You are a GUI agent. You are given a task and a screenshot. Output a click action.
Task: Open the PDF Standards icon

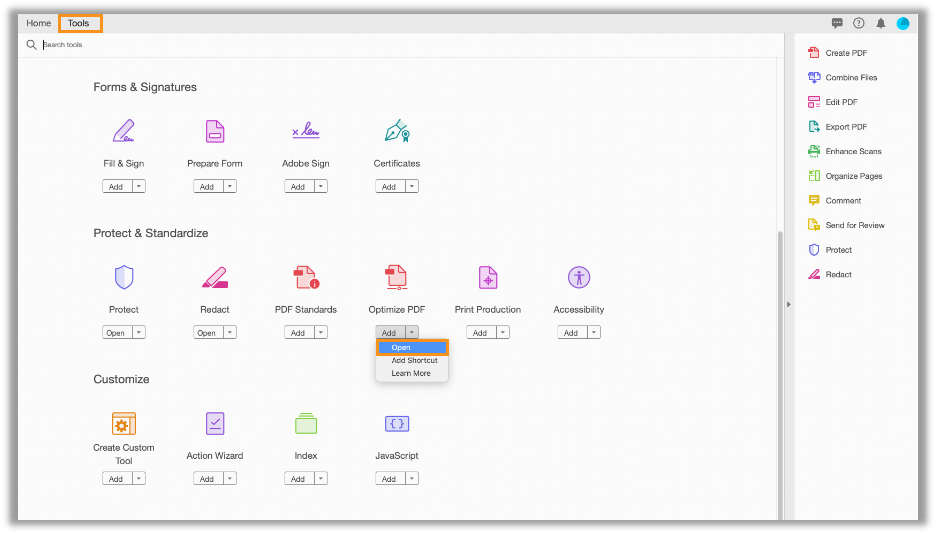coord(306,278)
